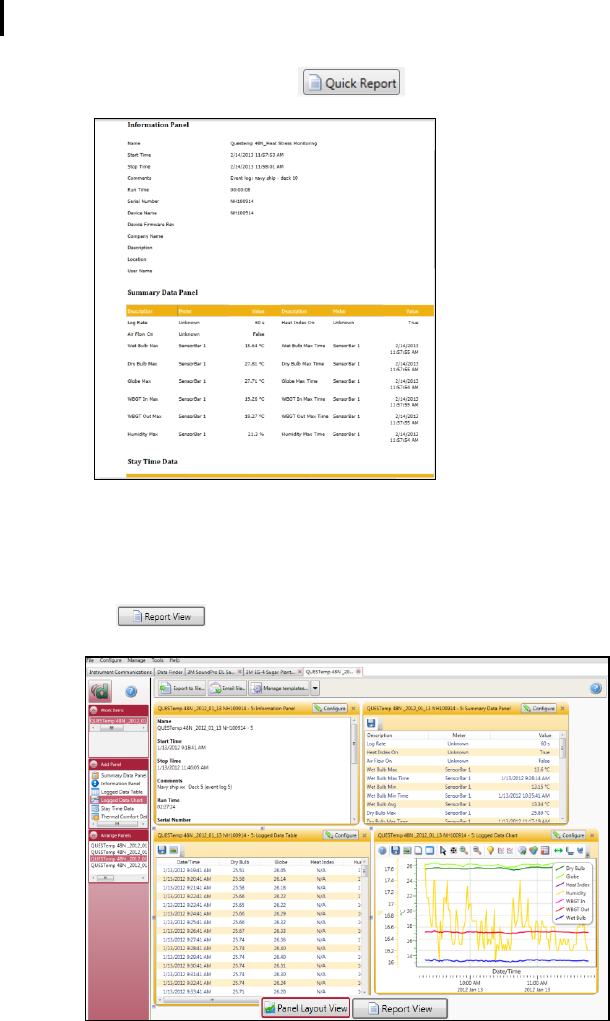Close the Logged Data Table panel
Viewport: 610px width, 1021px height.
pyautogui.click(x=365, y=835)
